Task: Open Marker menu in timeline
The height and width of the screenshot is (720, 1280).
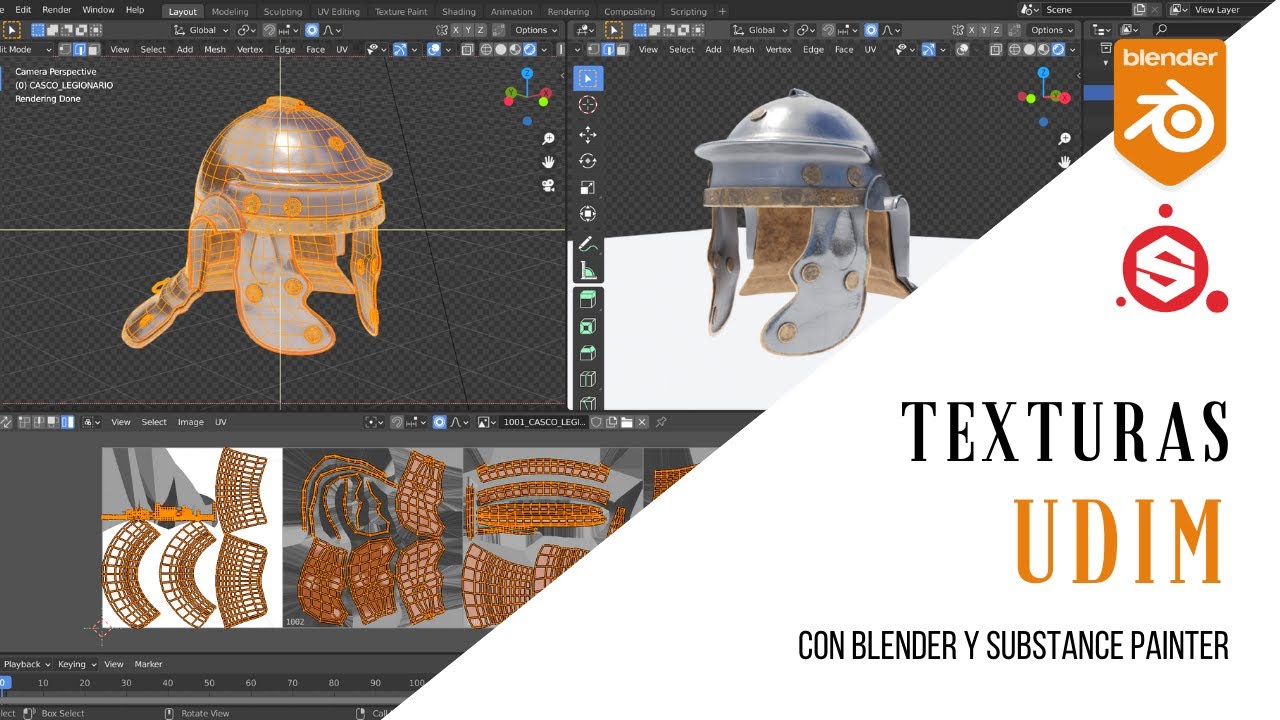Action: (148, 664)
